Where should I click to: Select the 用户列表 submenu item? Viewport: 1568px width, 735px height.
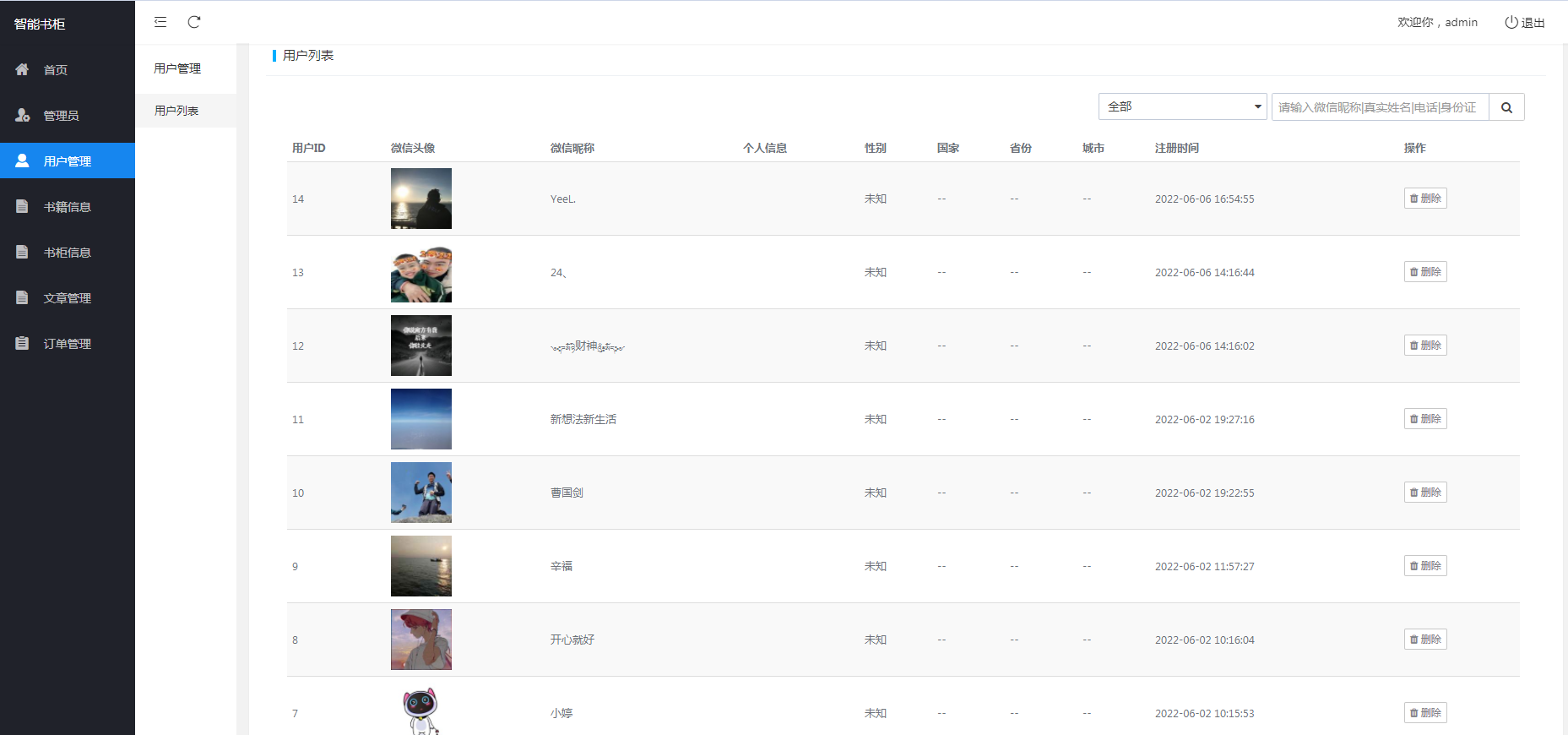(176, 111)
